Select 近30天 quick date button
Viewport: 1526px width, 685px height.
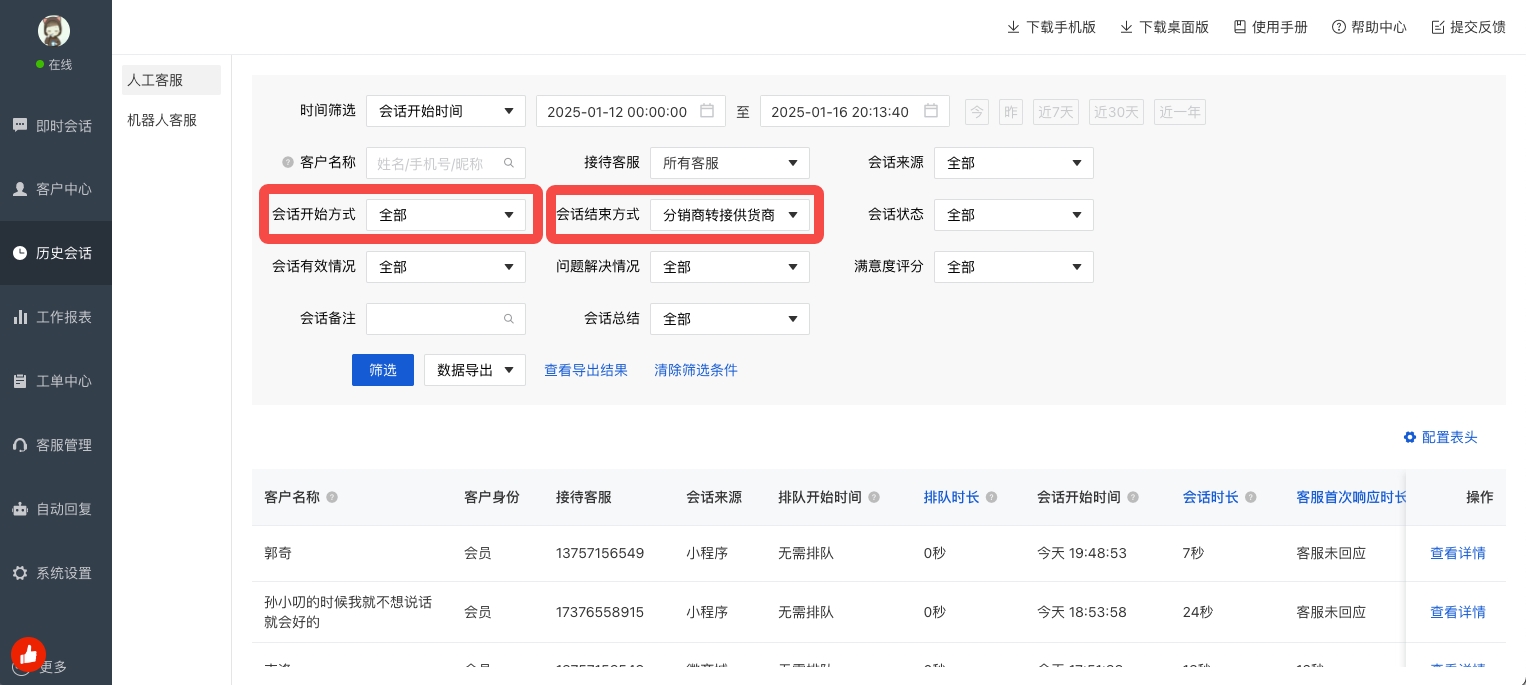pyautogui.click(x=1116, y=112)
